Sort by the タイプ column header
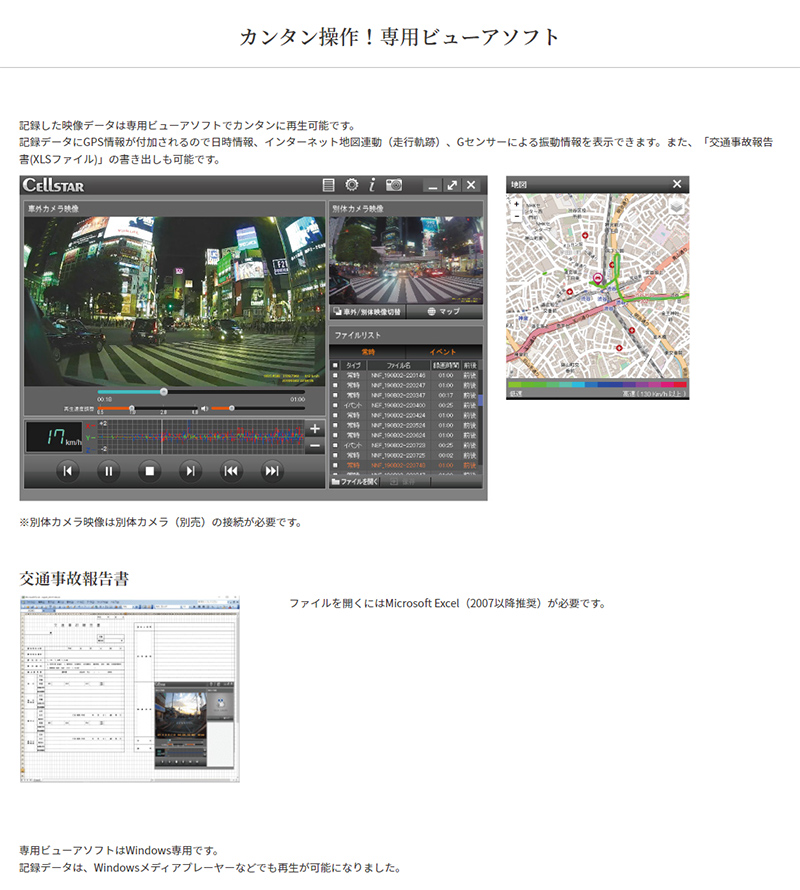 (x=353, y=366)
